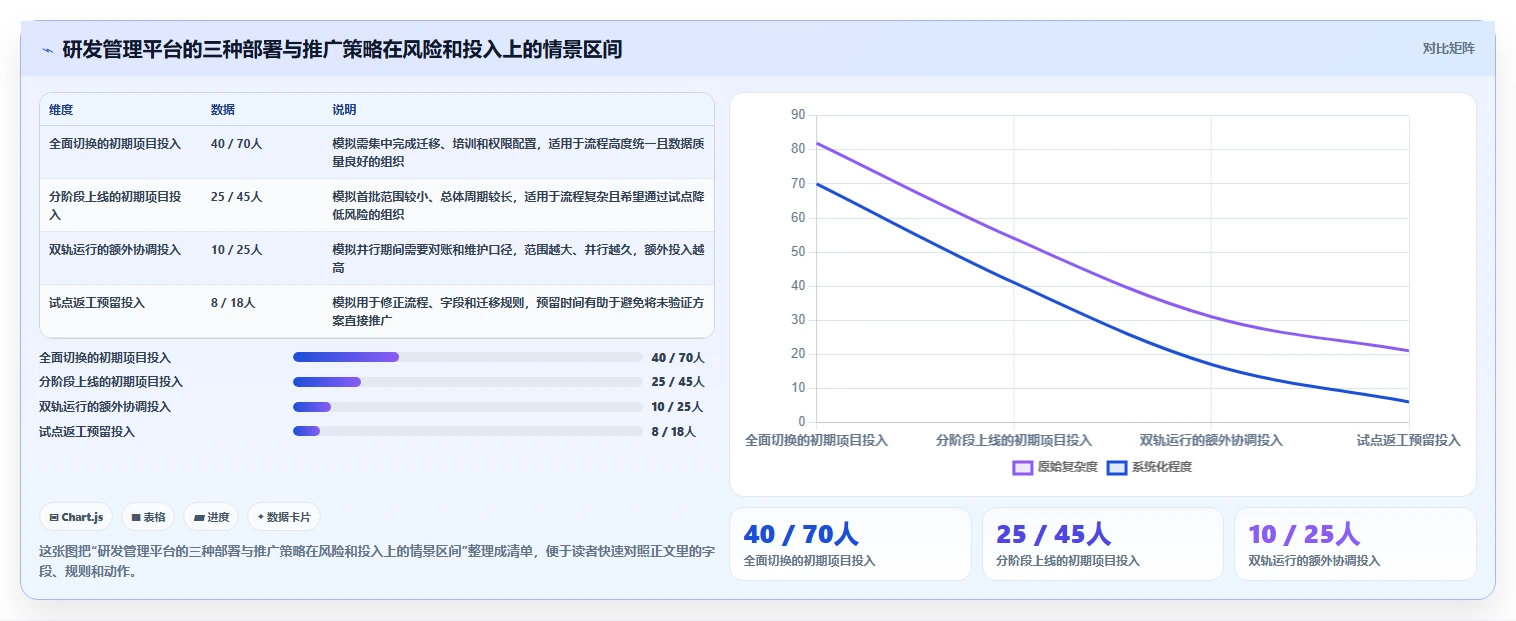Click the blue 系统化程度 legend swatch
Viewport: 1516px width, 621px height.
(x=1116, y=467)
